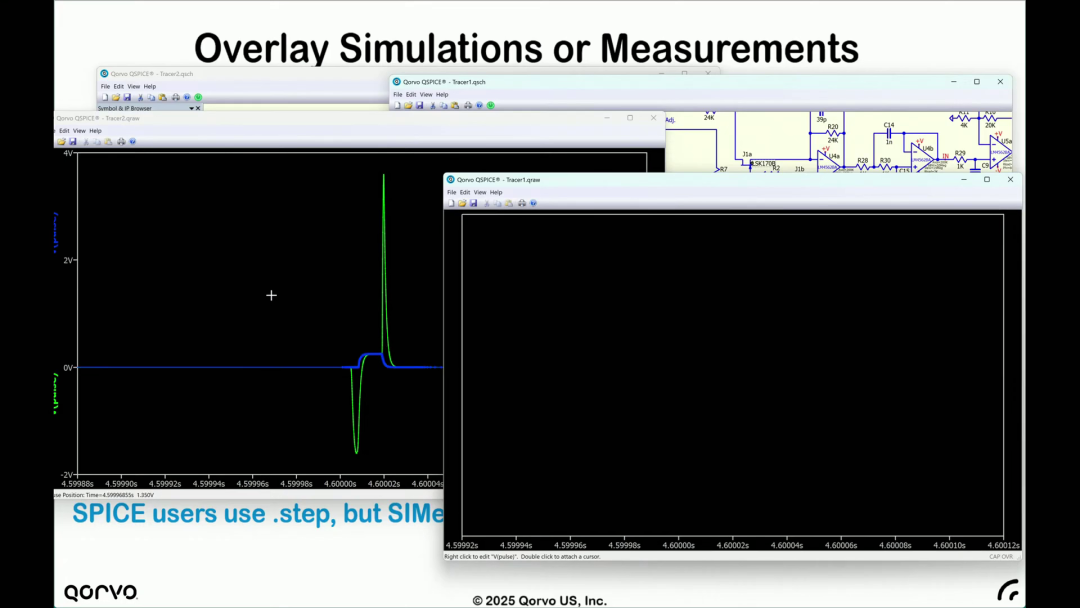
Task: Click the Print icon in Tracer1.qraw toolbar
Action: pyautogui.click(x=522, y=204)
